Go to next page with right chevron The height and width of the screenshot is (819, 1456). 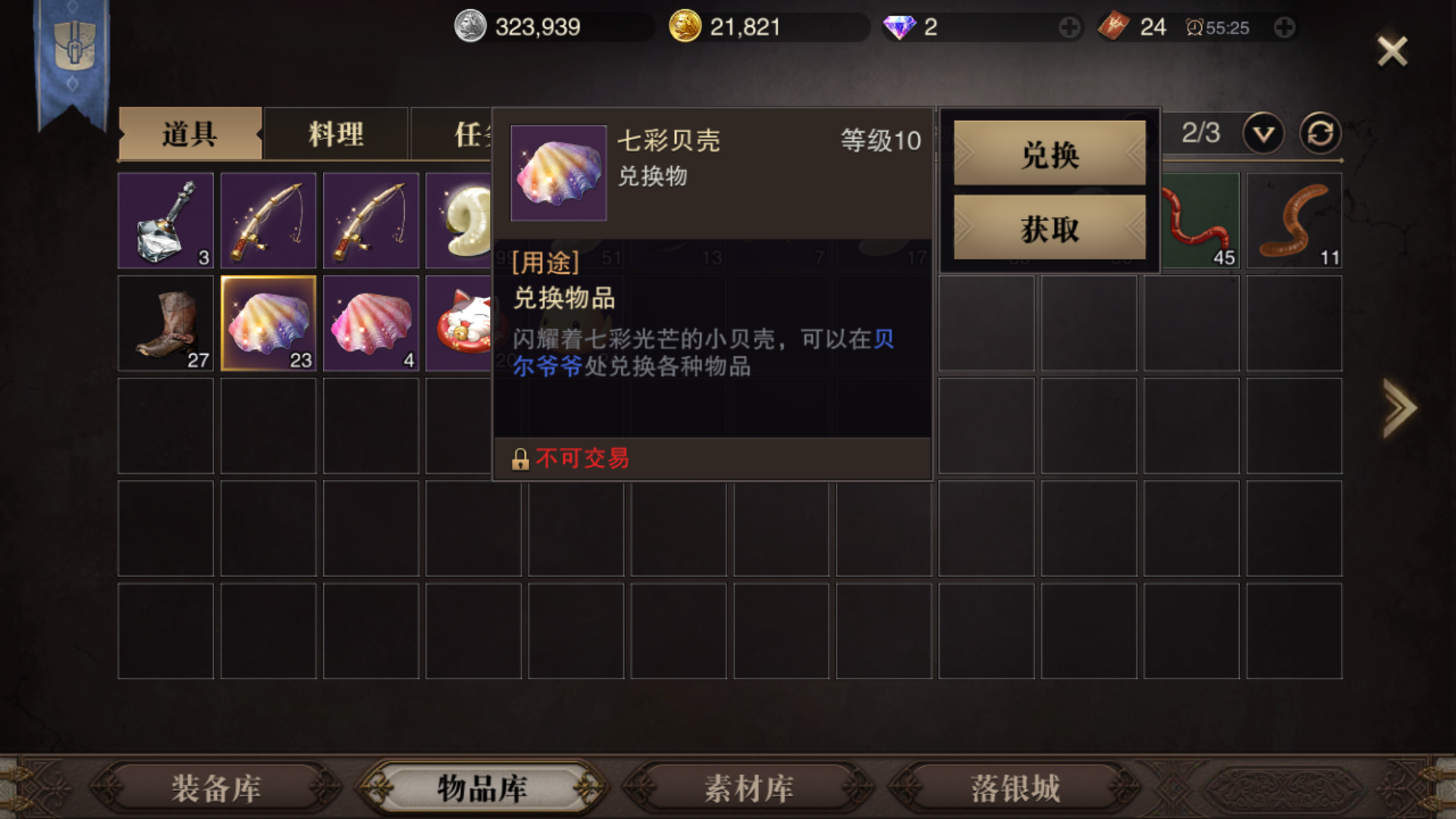coord(1399,408)
